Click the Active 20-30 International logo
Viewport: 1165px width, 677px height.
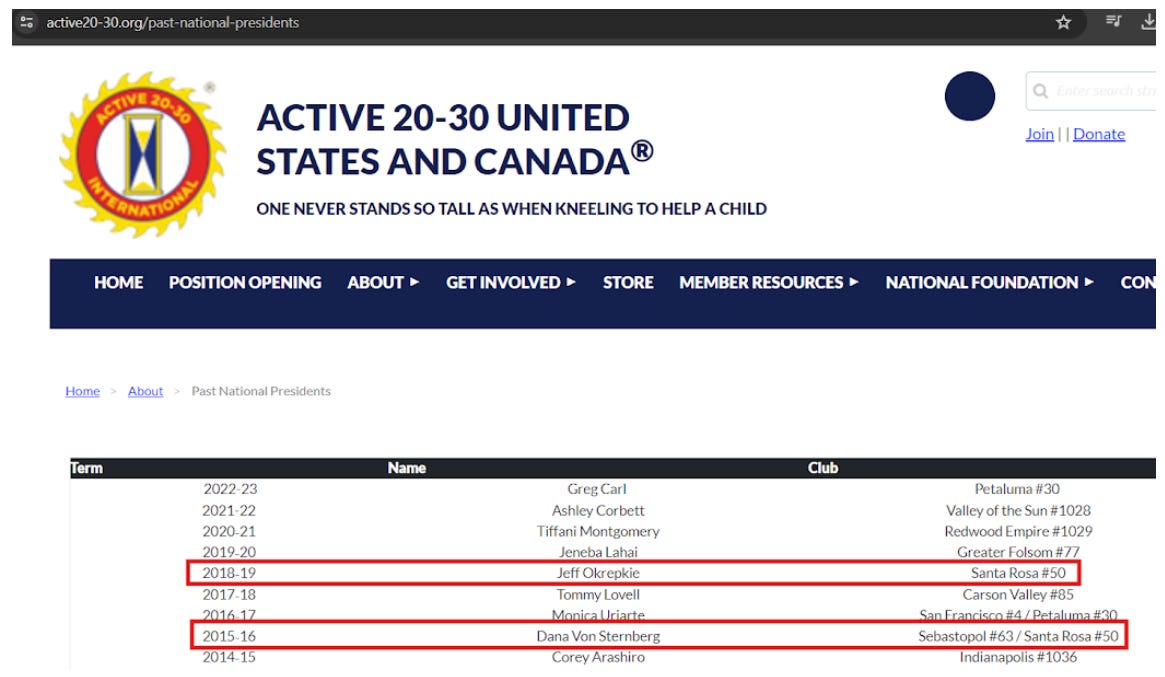(x=143, y=155)
